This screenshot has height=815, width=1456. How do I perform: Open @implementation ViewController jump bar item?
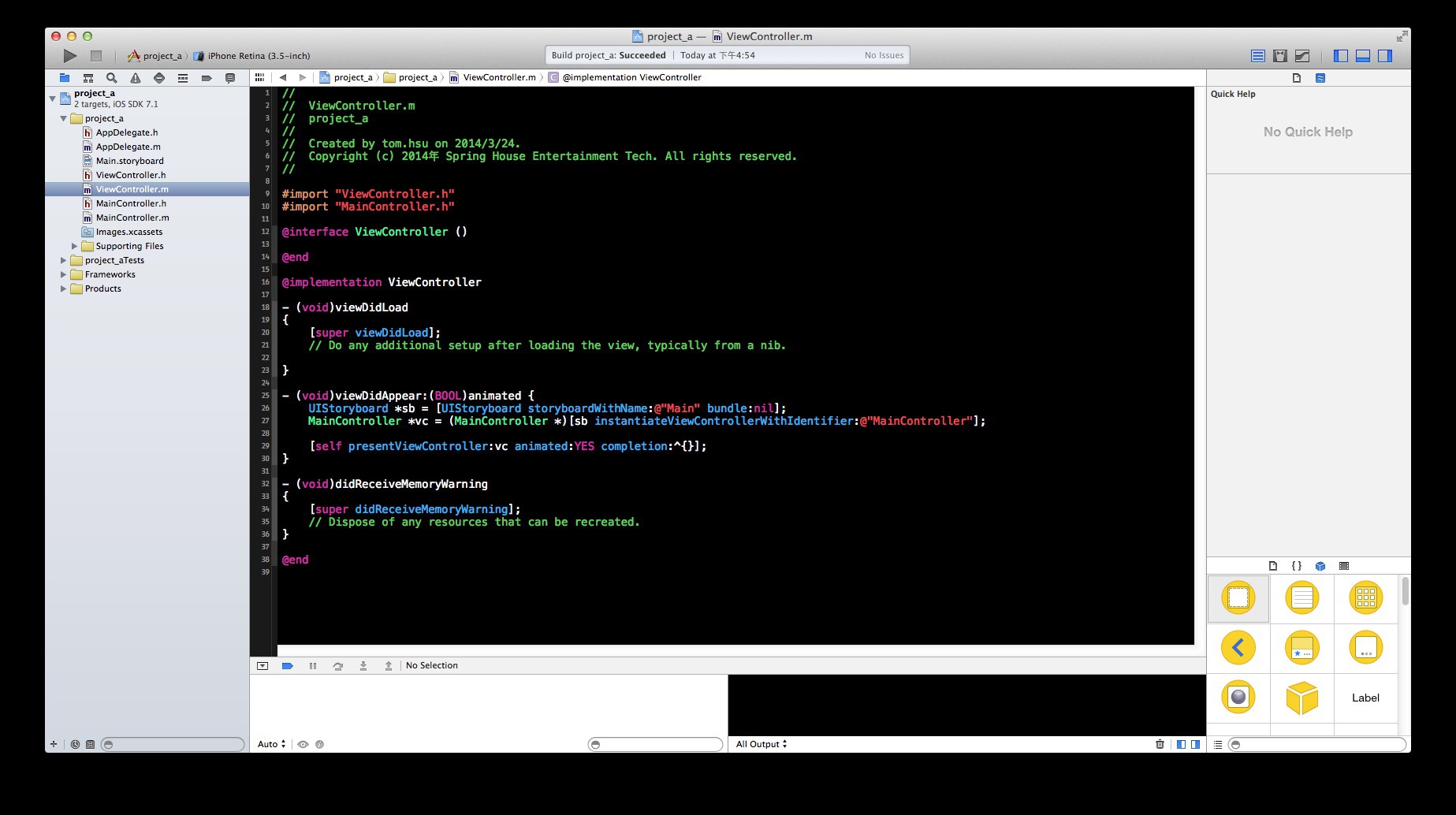pyautogui.click(x=625, y=77)
